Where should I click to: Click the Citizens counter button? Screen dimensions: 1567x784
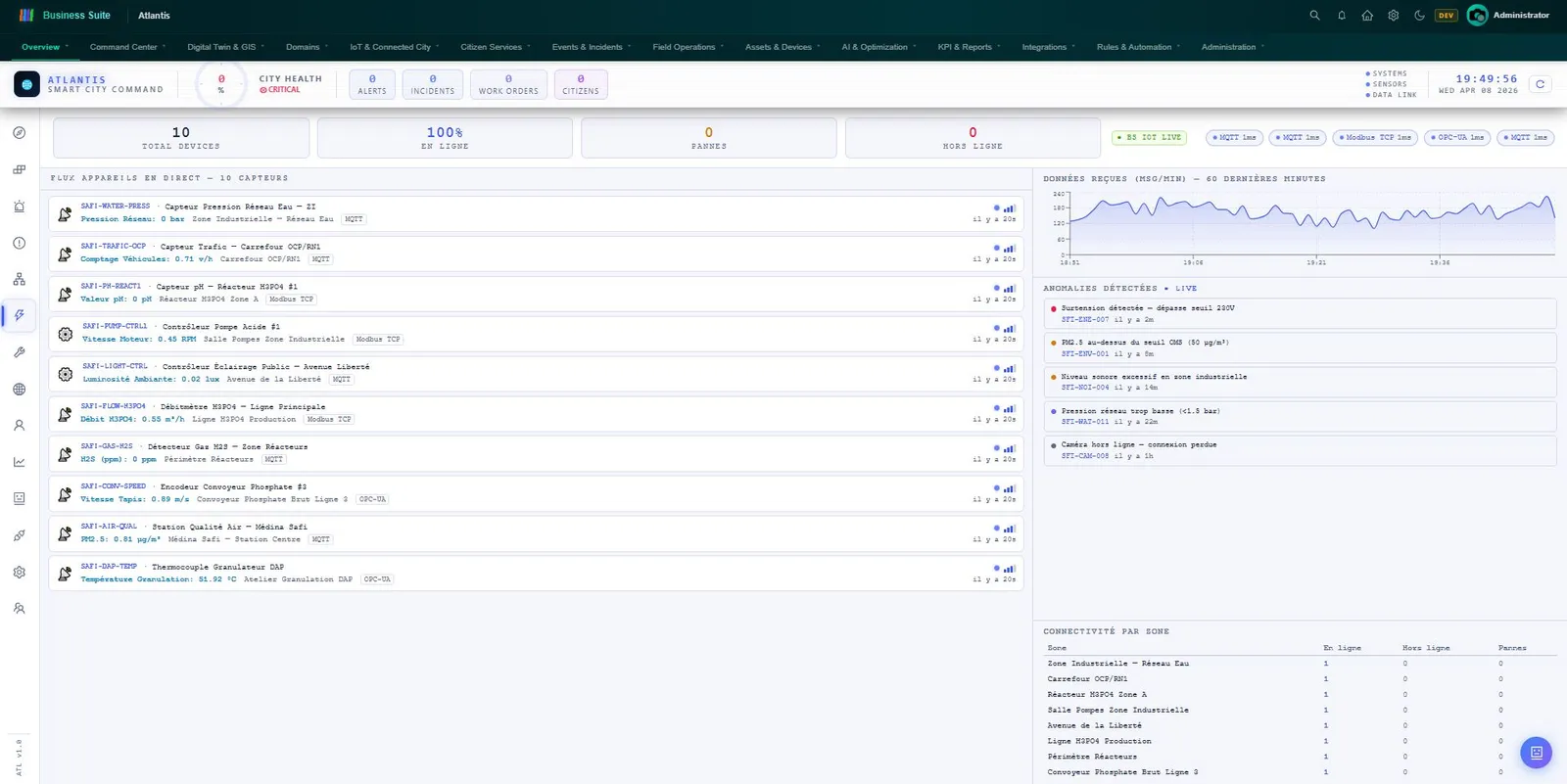tap(581, 84)
